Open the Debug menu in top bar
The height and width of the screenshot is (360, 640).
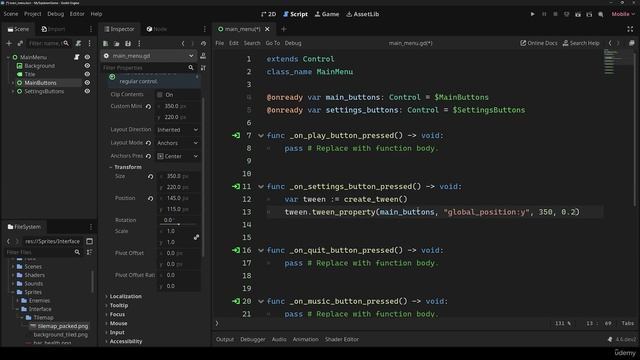click(56, 14)
